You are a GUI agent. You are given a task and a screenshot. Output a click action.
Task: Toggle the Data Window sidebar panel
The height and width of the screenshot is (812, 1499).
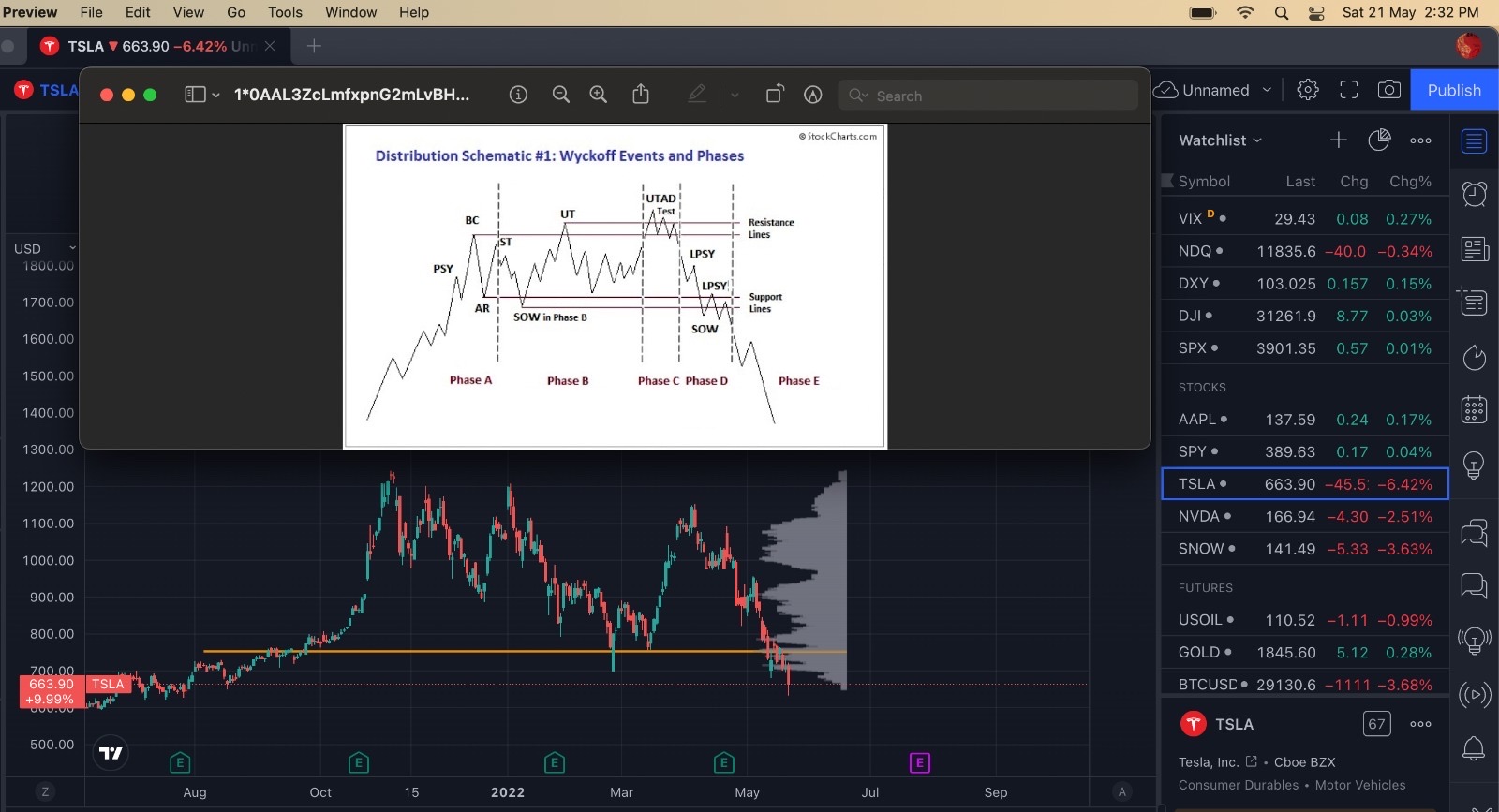pyautogui.click(x=1474, y=302)
